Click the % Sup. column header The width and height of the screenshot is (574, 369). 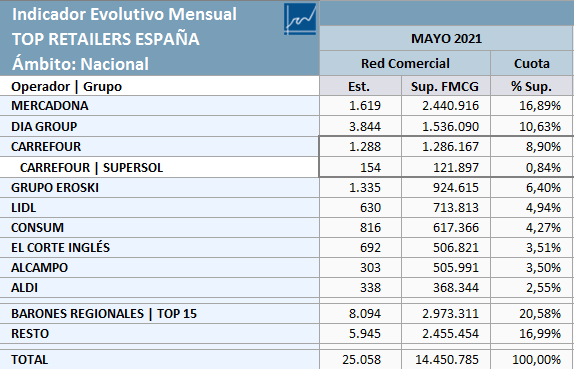point(532,86)
